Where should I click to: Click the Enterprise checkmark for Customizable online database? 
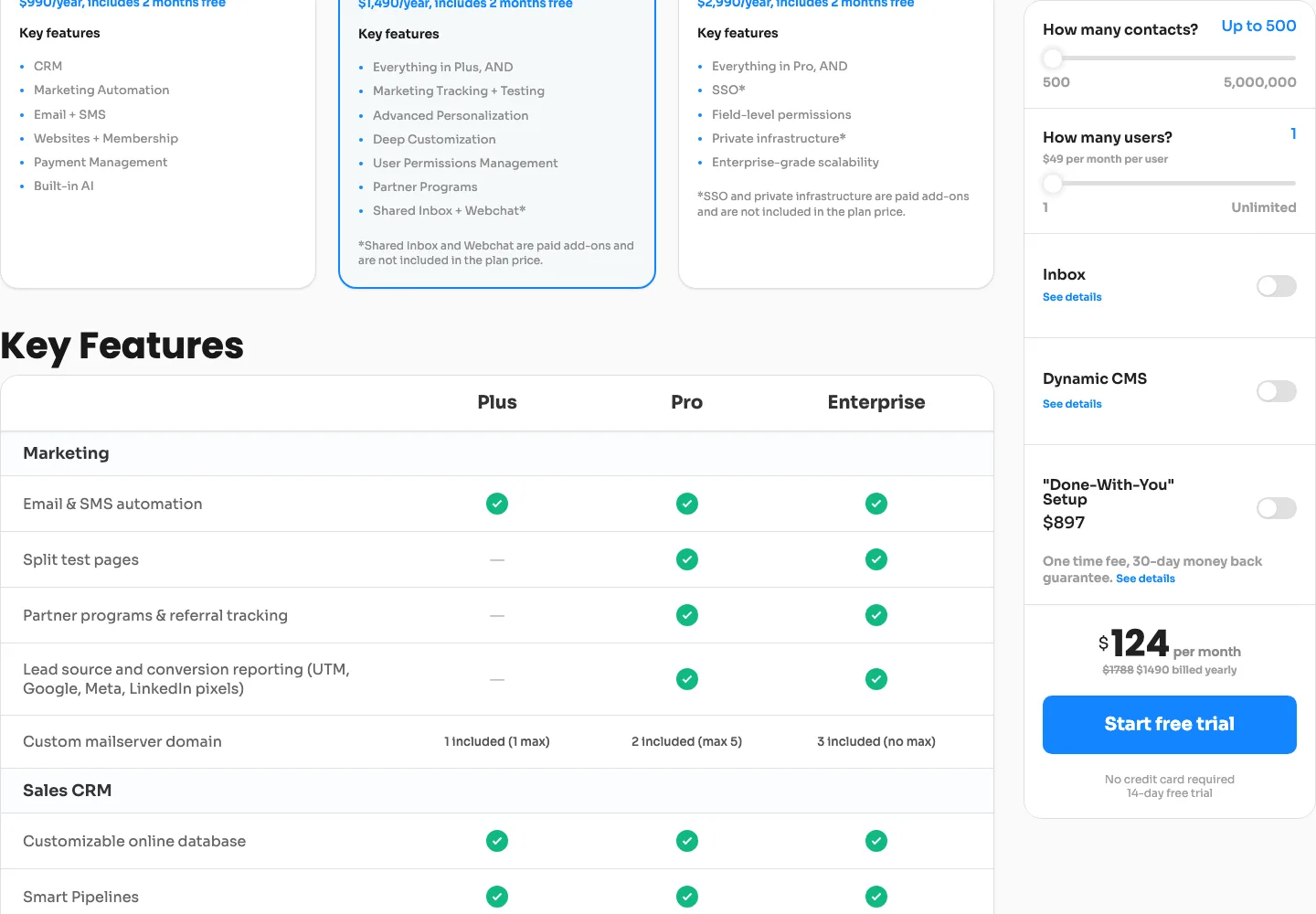pyautogui.click(x=876, y=841)
